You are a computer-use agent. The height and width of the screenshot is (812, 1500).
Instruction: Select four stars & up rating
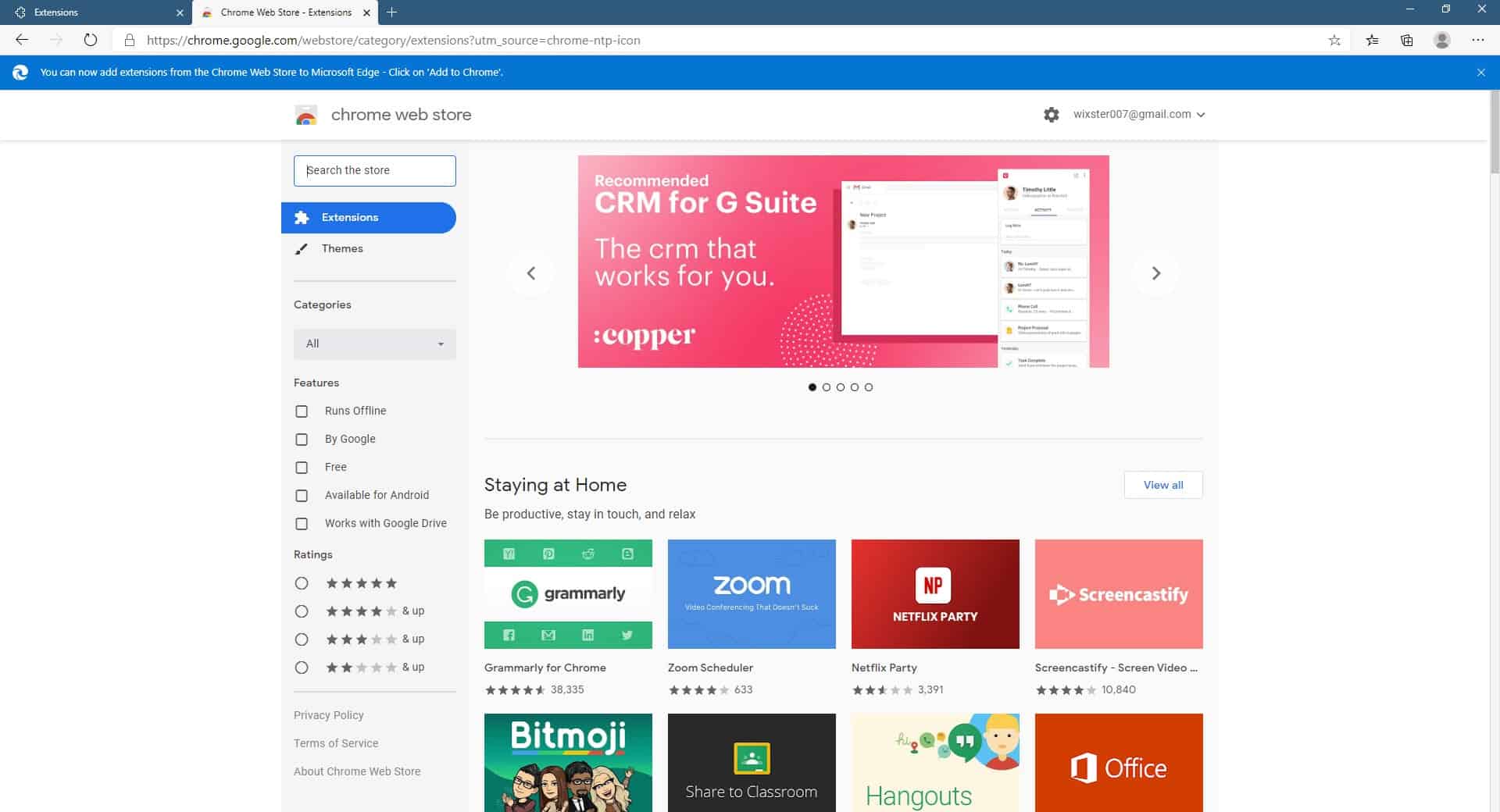(302, 611)
